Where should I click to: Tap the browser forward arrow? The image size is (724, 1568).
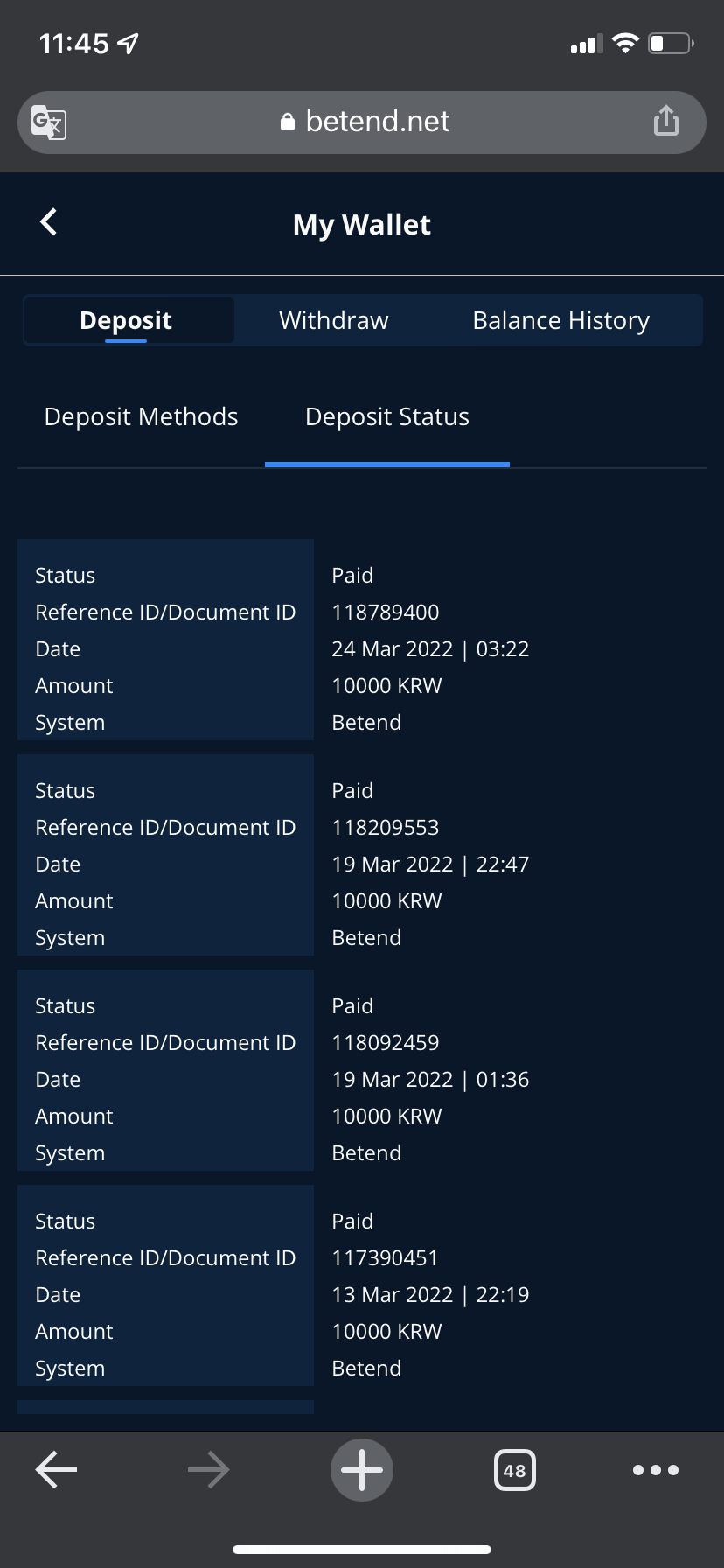(208, 1470)
